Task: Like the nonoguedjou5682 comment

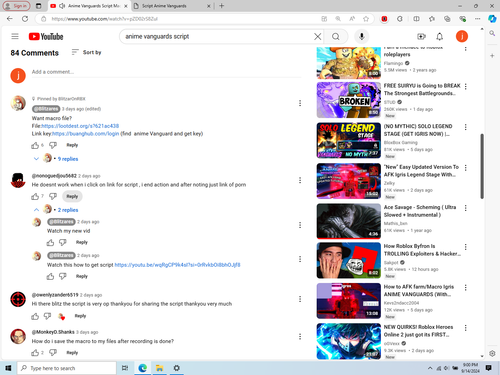Action: [35, 196]
